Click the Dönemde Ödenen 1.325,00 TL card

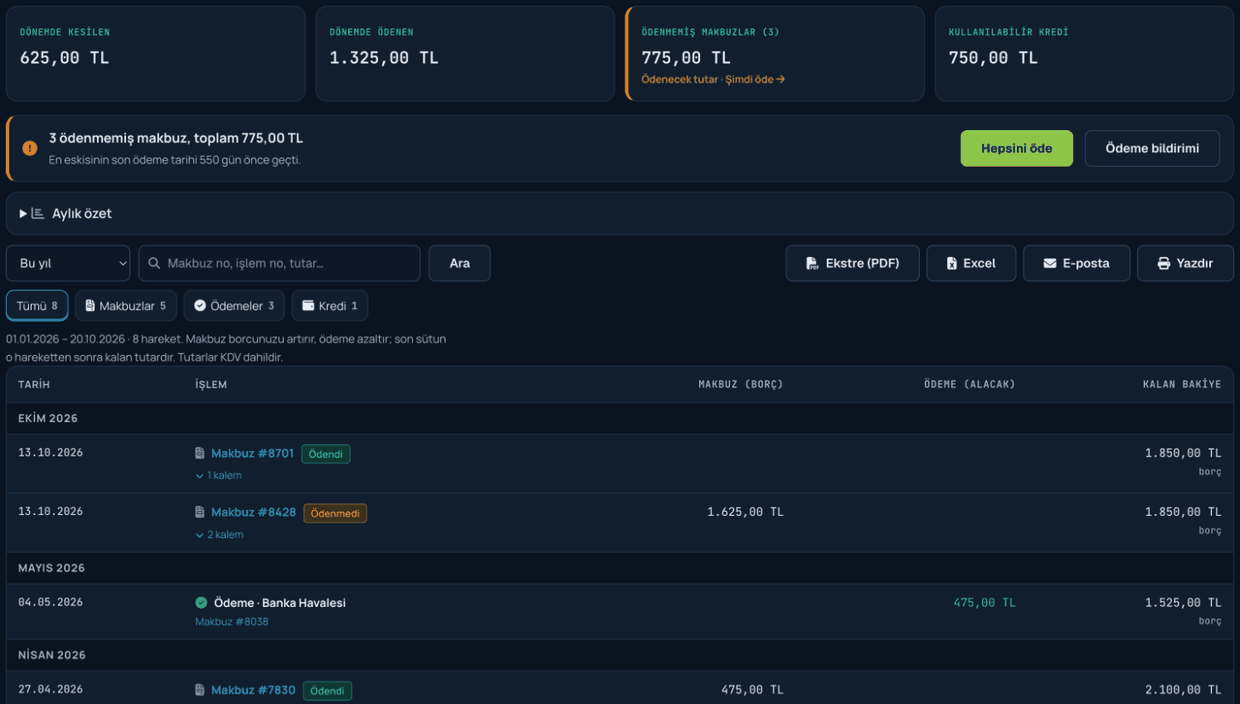point(465,54)
